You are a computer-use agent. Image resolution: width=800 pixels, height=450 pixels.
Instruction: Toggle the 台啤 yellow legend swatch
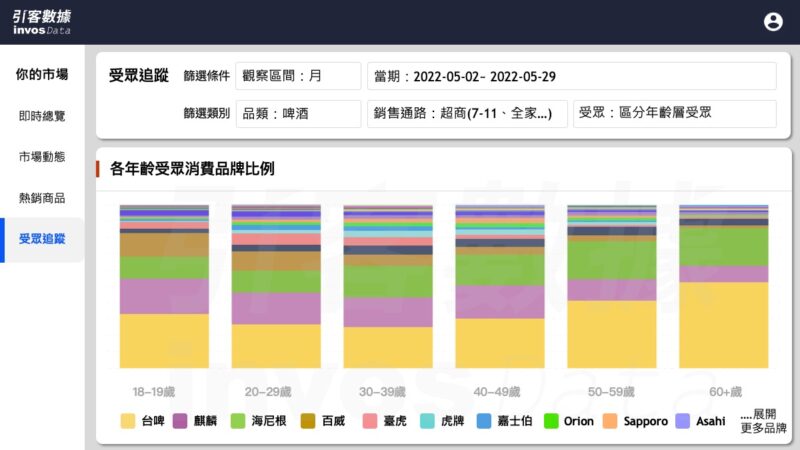point(128,421)
